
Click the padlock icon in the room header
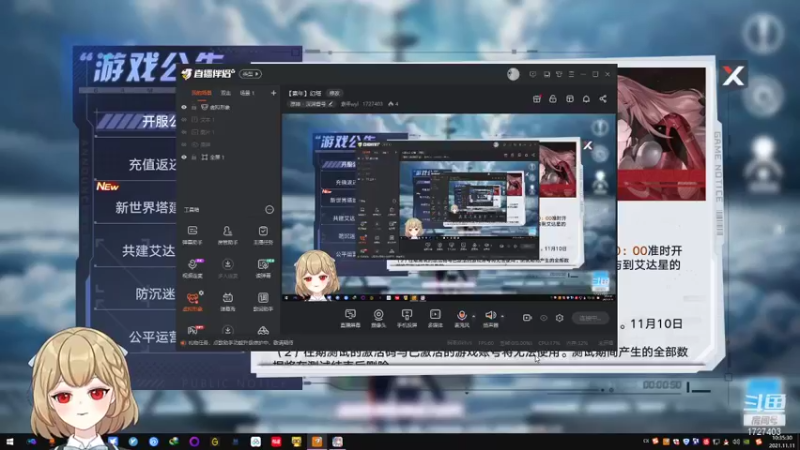(553, 99)
